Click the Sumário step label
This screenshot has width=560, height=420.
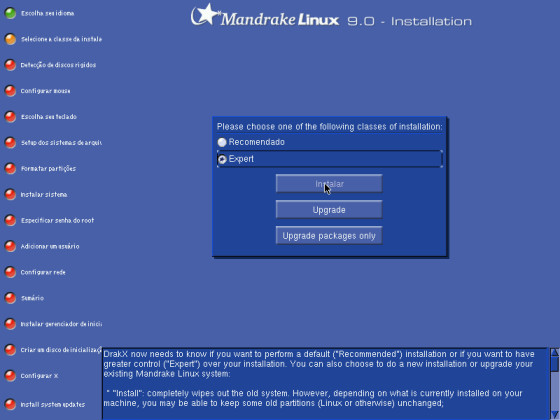click(32, 298)
